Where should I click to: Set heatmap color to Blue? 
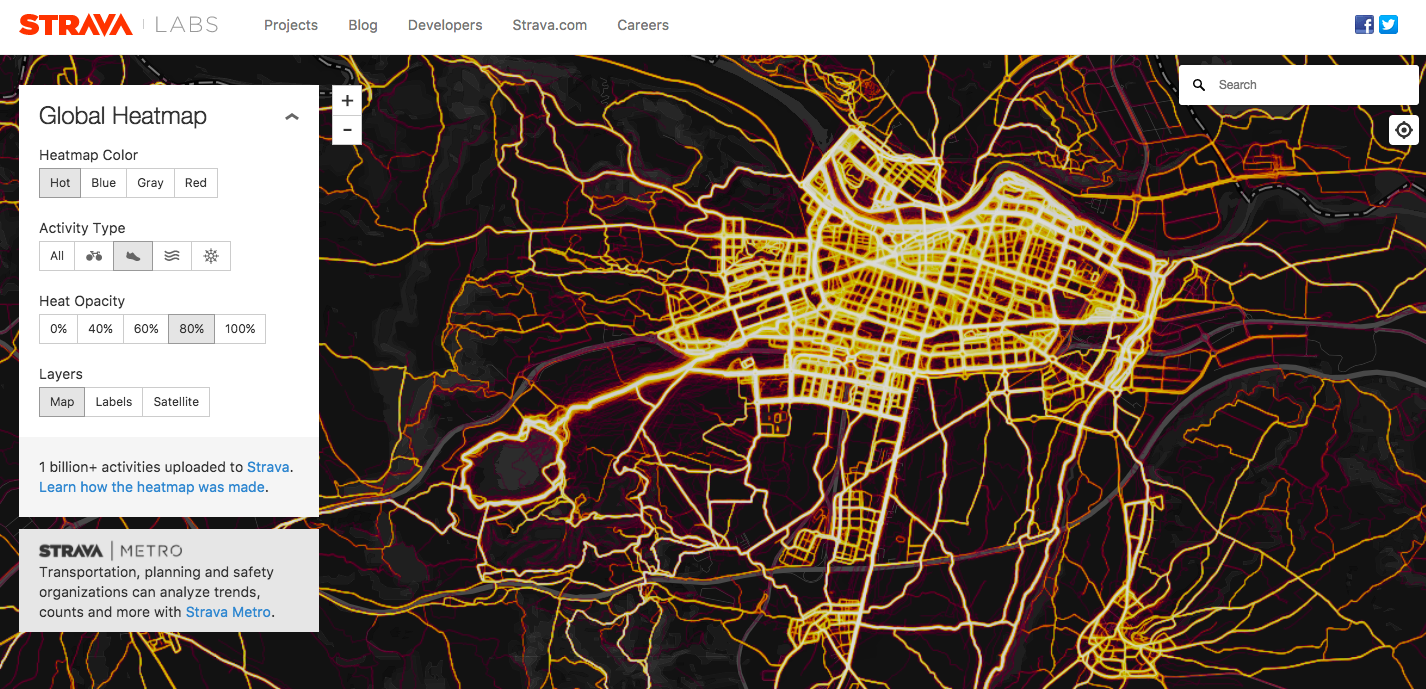coord(103,183)
